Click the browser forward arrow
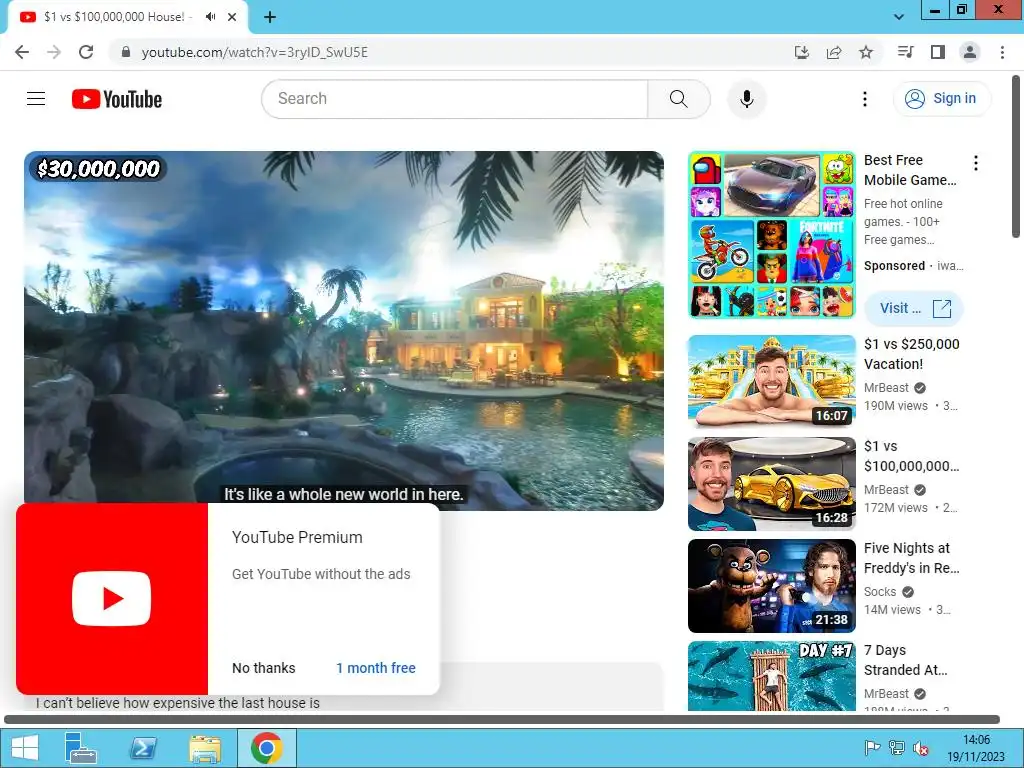 [x=54, y=52]
